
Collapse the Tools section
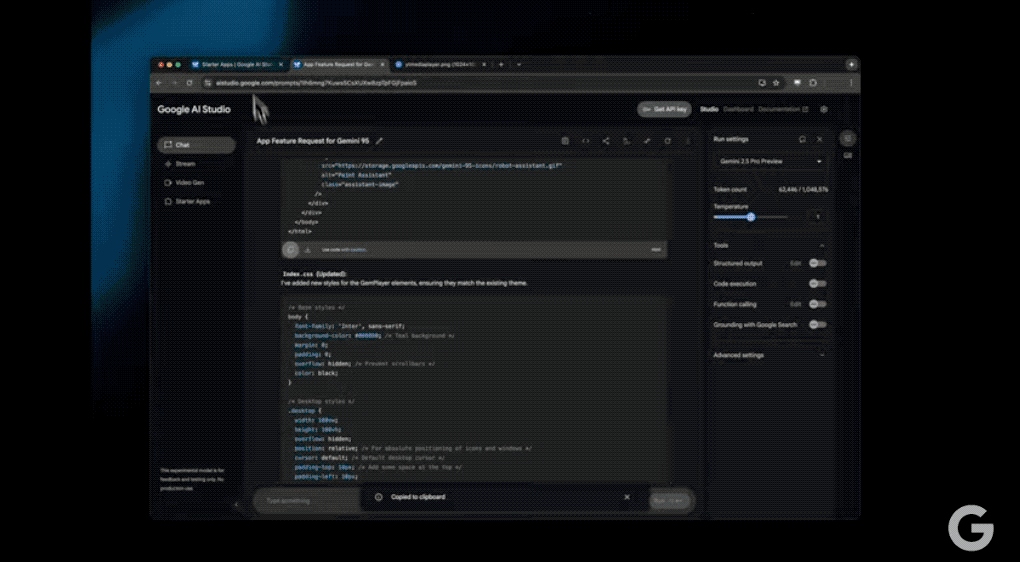[x=822, y=245]
